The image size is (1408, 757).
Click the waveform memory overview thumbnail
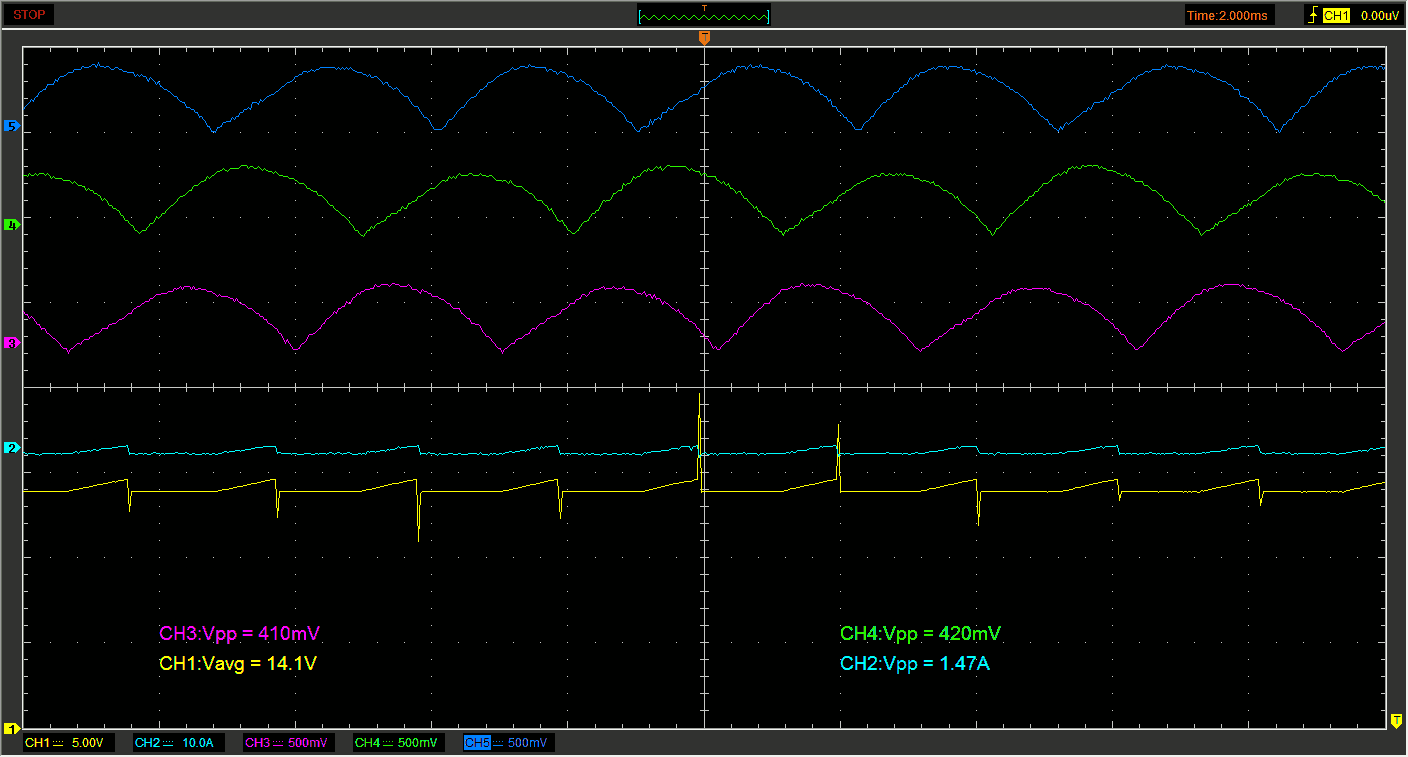point(704,15)
